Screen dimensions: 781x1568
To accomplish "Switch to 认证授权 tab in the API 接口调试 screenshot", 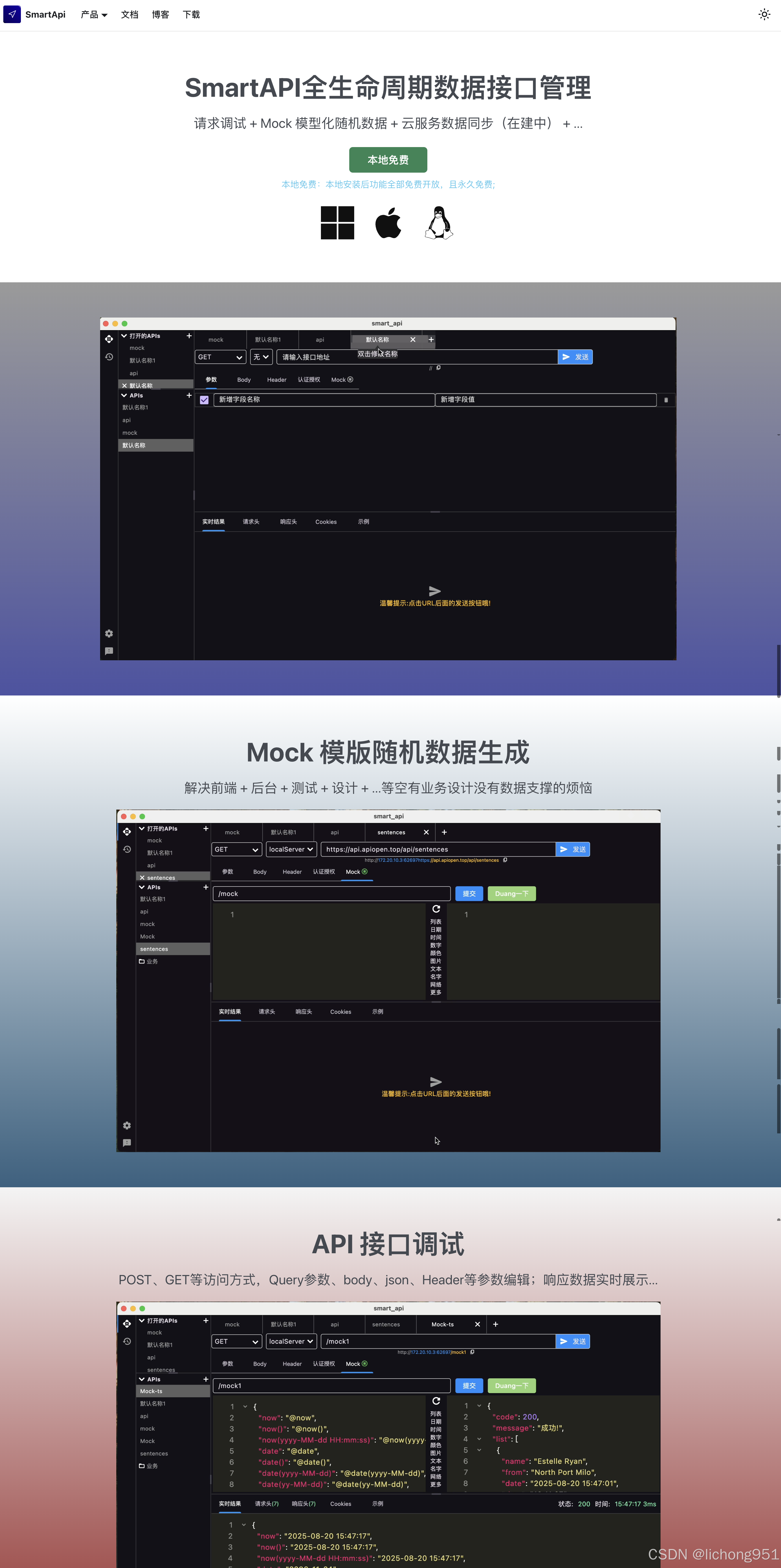I will coord(324,1363).
